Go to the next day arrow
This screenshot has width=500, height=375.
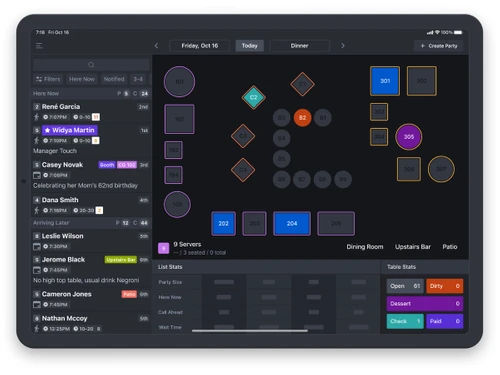click(x=343, y=46)
